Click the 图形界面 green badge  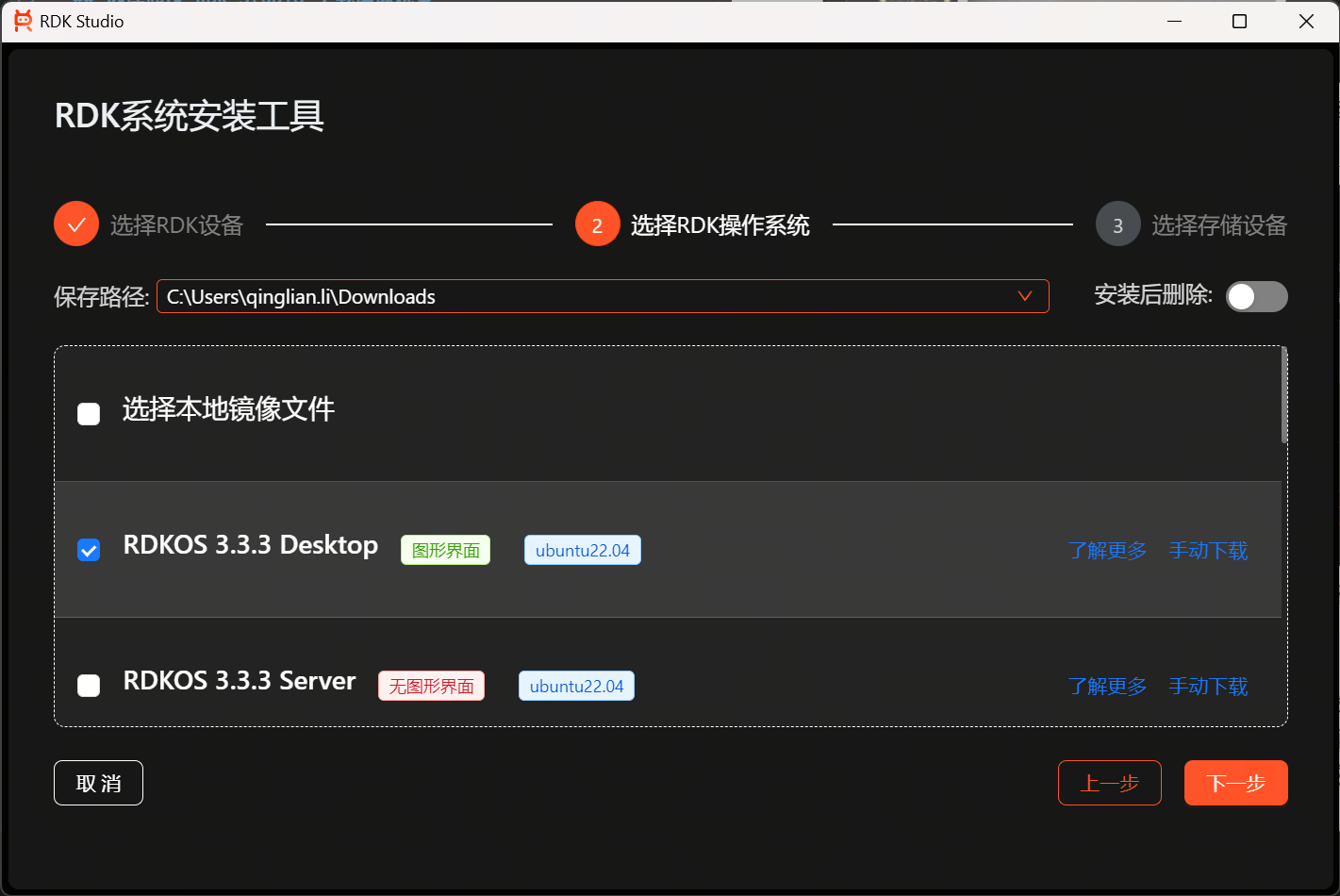[x=445, y=549]
